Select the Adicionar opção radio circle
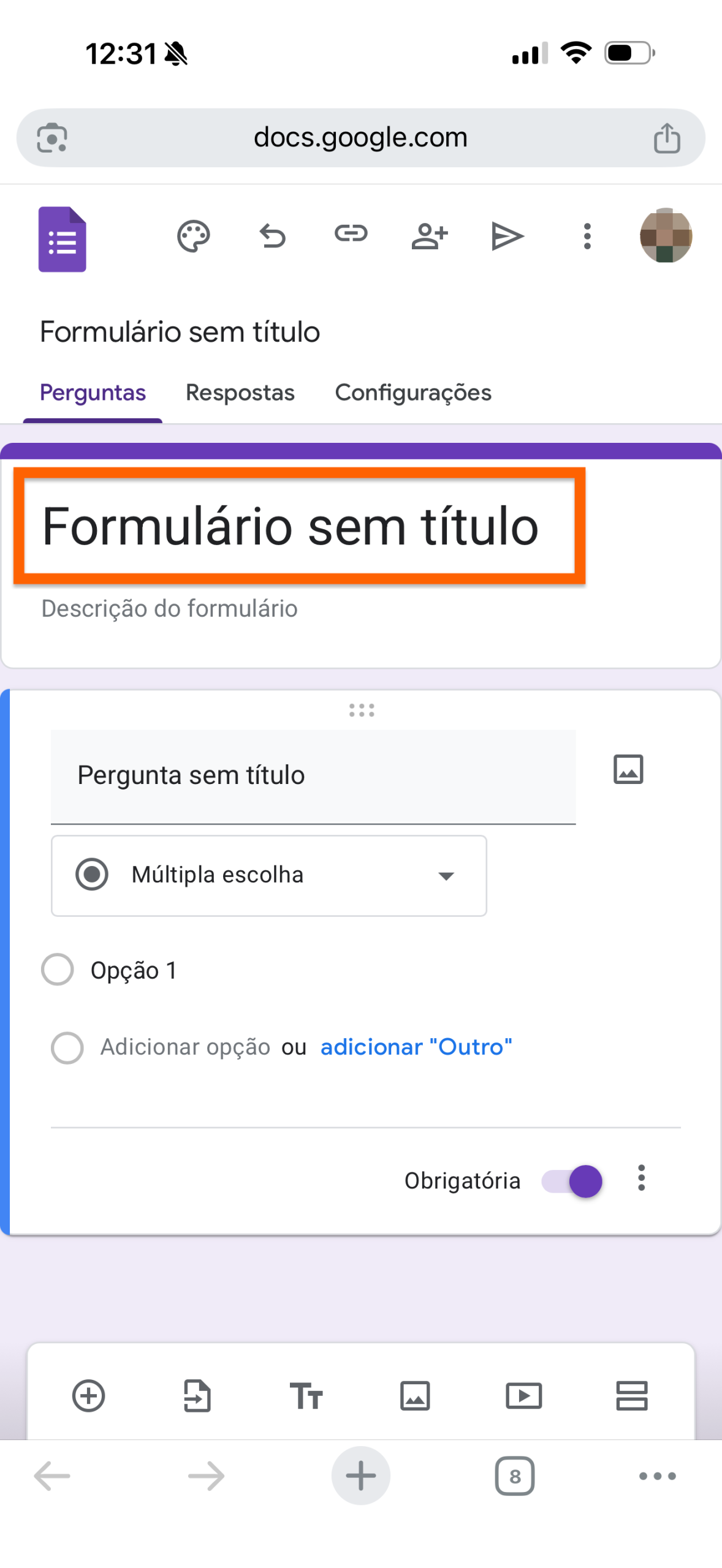Image resolution: width=722 pixels, height=1568 pixels. pyautogui.click(x=67, y=1047)
